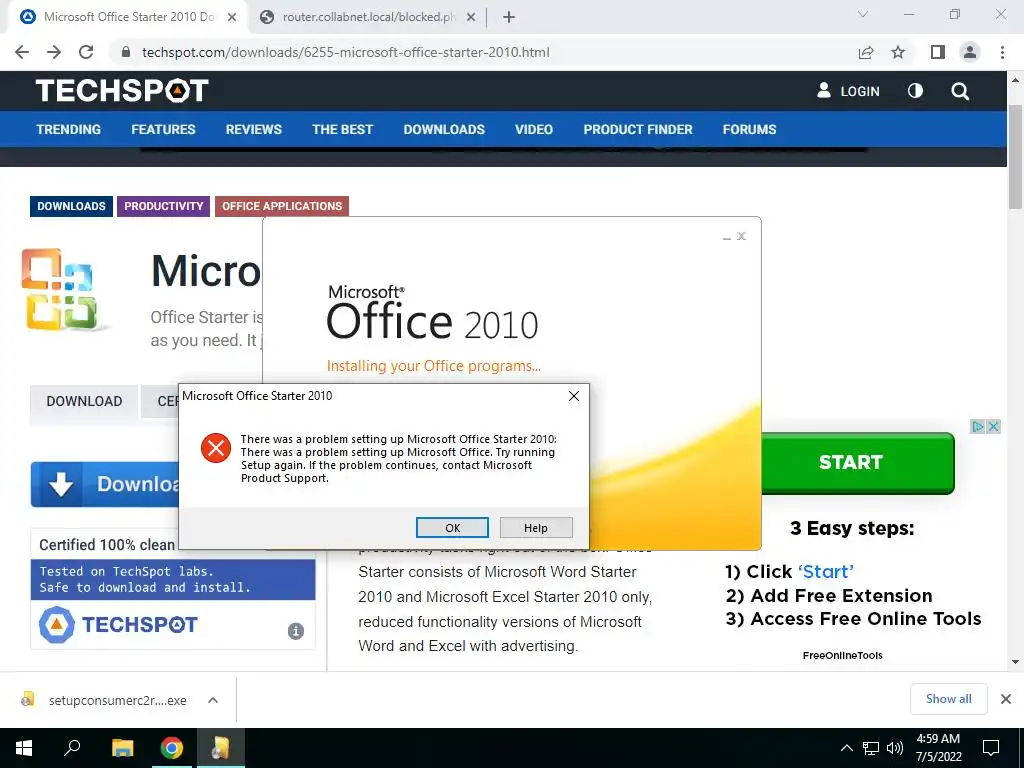Open File Explorer from the taskbar

click(x=122, y=748)
